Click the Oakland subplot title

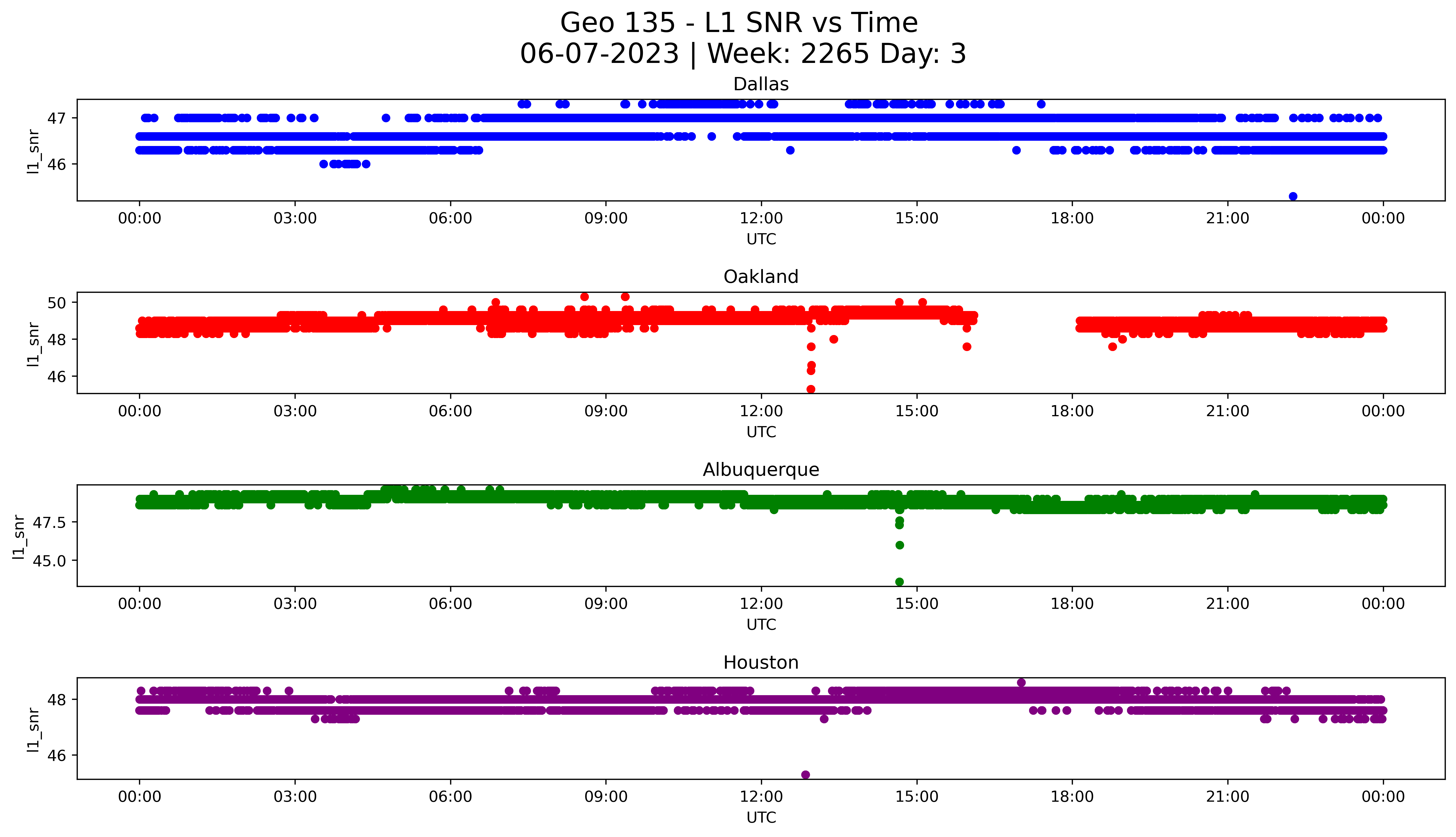[760, 277]
